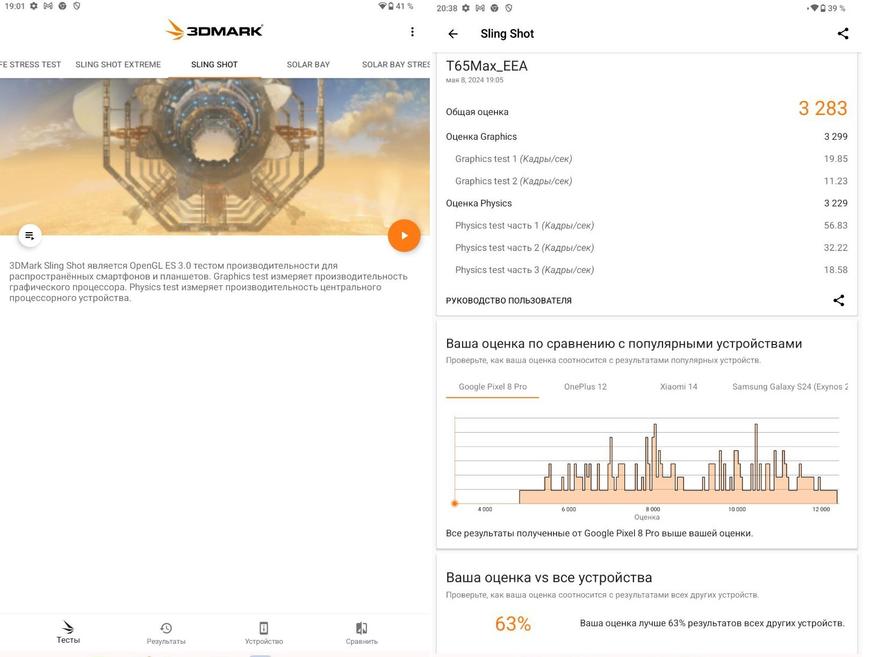The width and height of the screenshot is (877, 657).
Task: Tap Physics test часть 3 row
Action: 646,270
